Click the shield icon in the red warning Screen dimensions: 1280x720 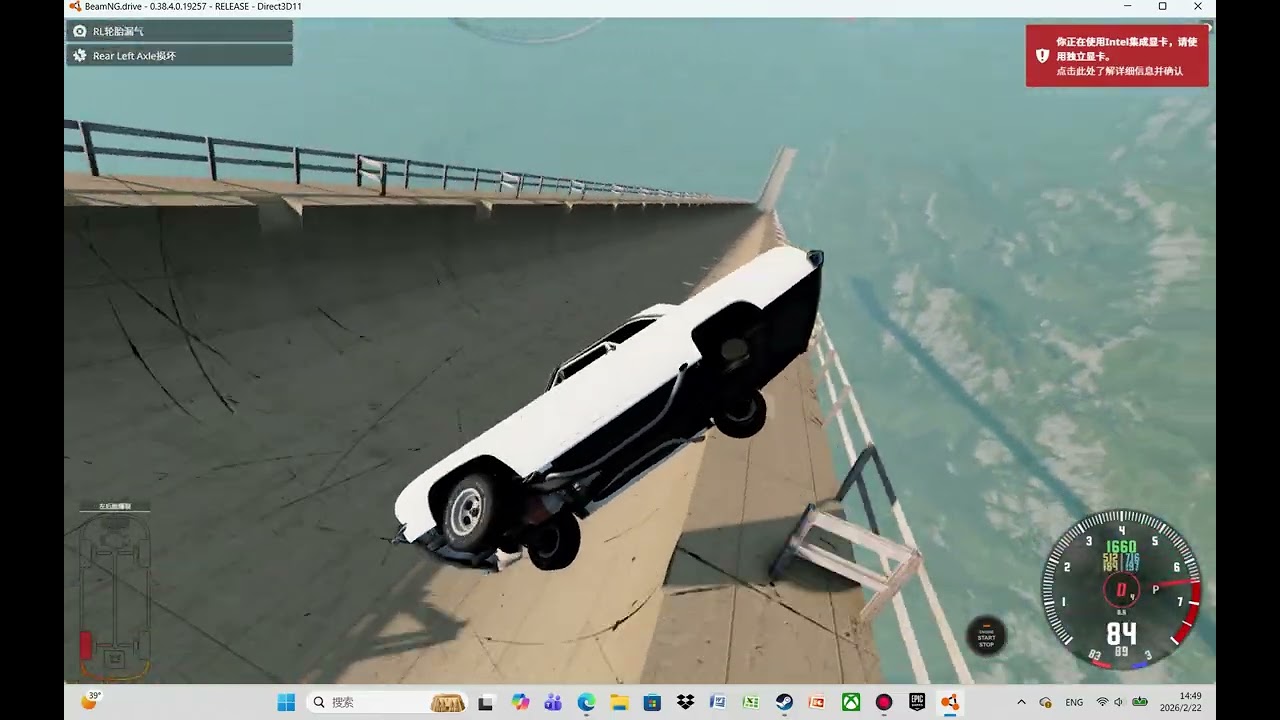pos(1042,56)
